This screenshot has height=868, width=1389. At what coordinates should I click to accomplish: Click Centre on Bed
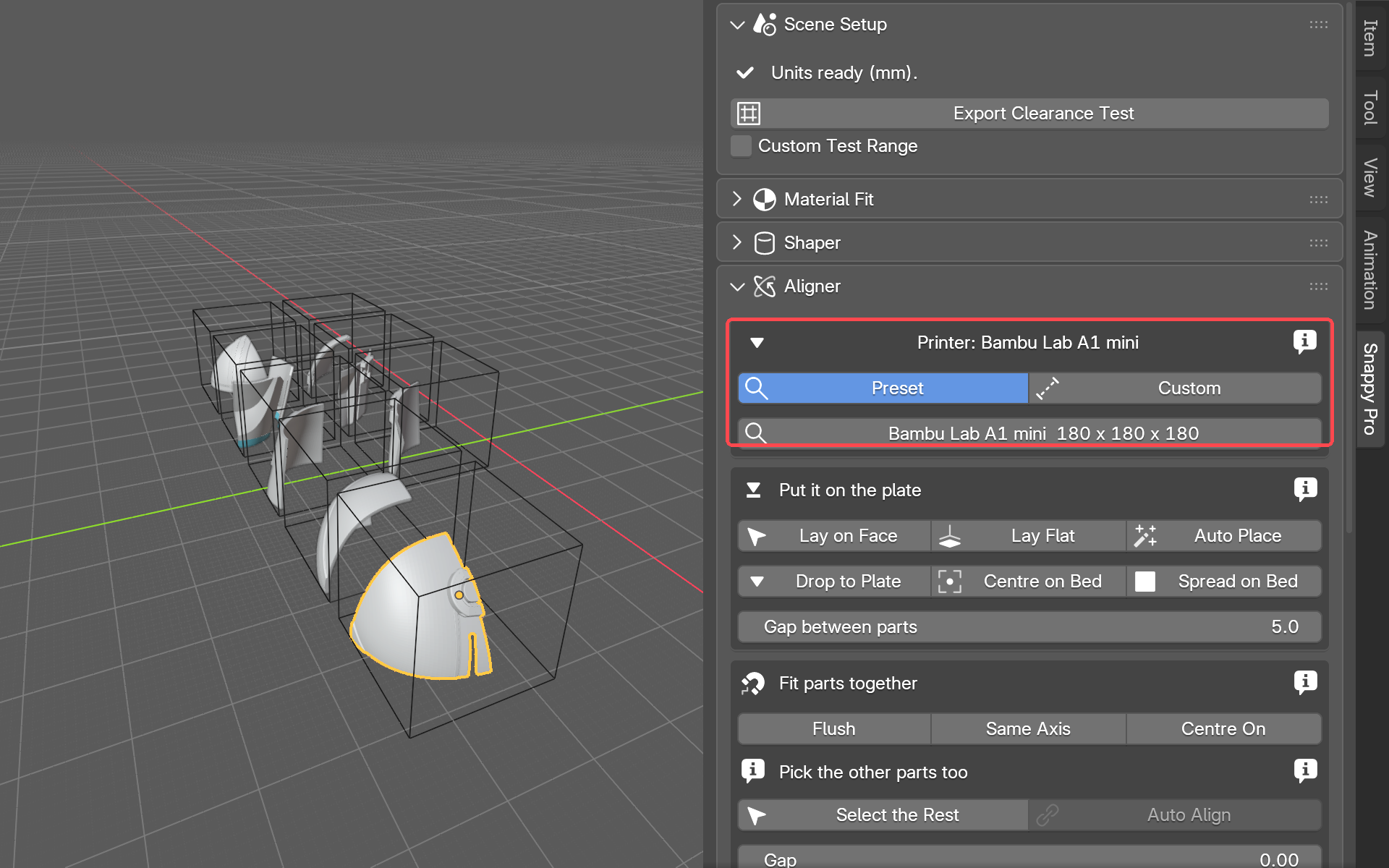pos(1029,582)
